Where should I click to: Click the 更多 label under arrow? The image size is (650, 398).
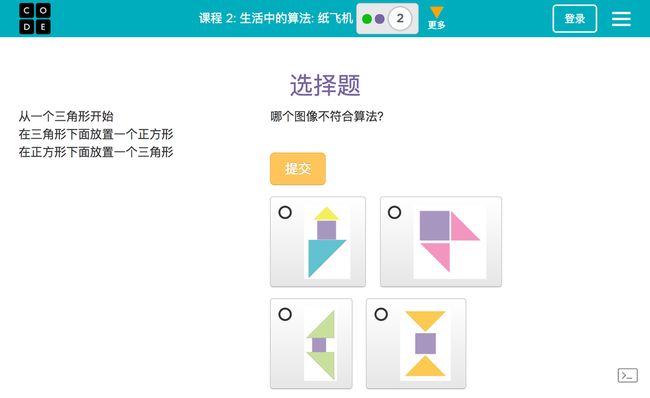[436, 25]
